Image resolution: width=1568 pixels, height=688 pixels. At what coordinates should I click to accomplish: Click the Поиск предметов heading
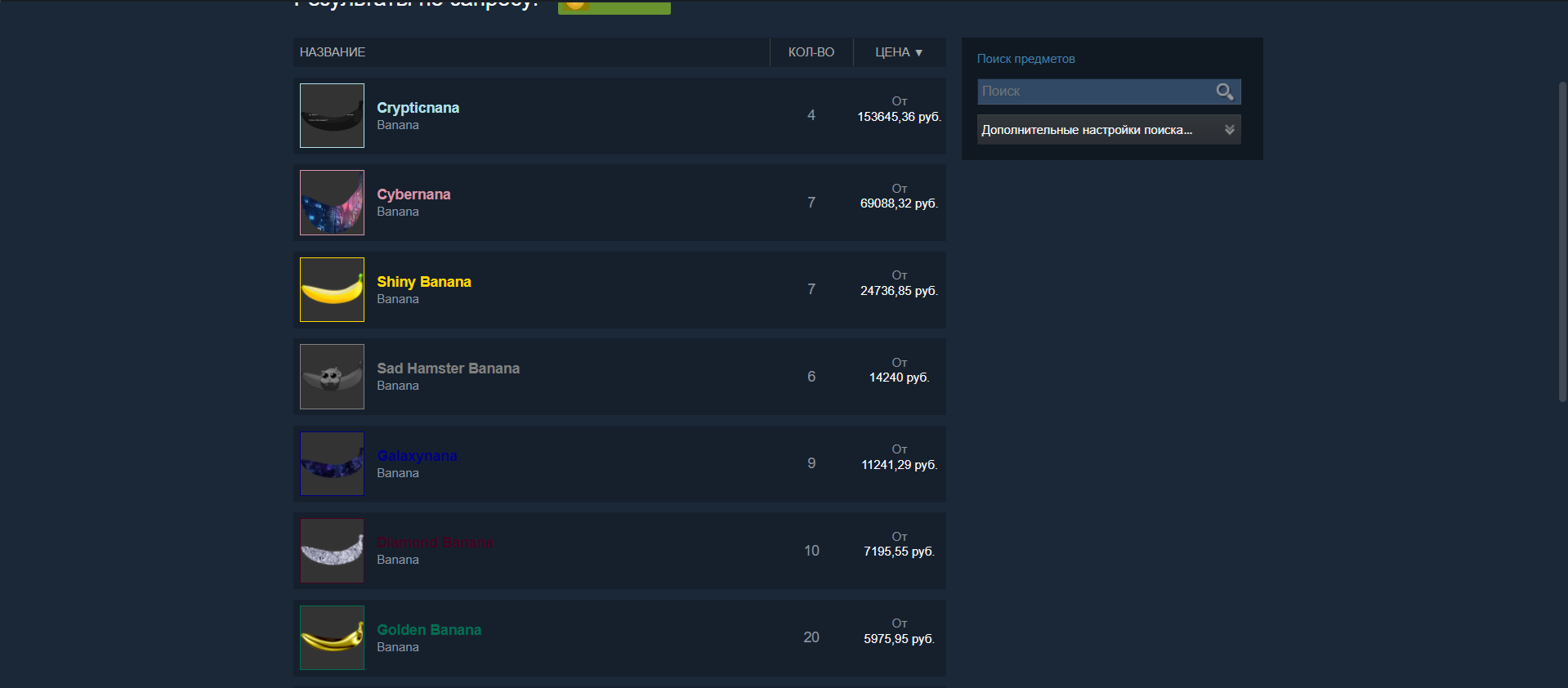pos(1025,59)
